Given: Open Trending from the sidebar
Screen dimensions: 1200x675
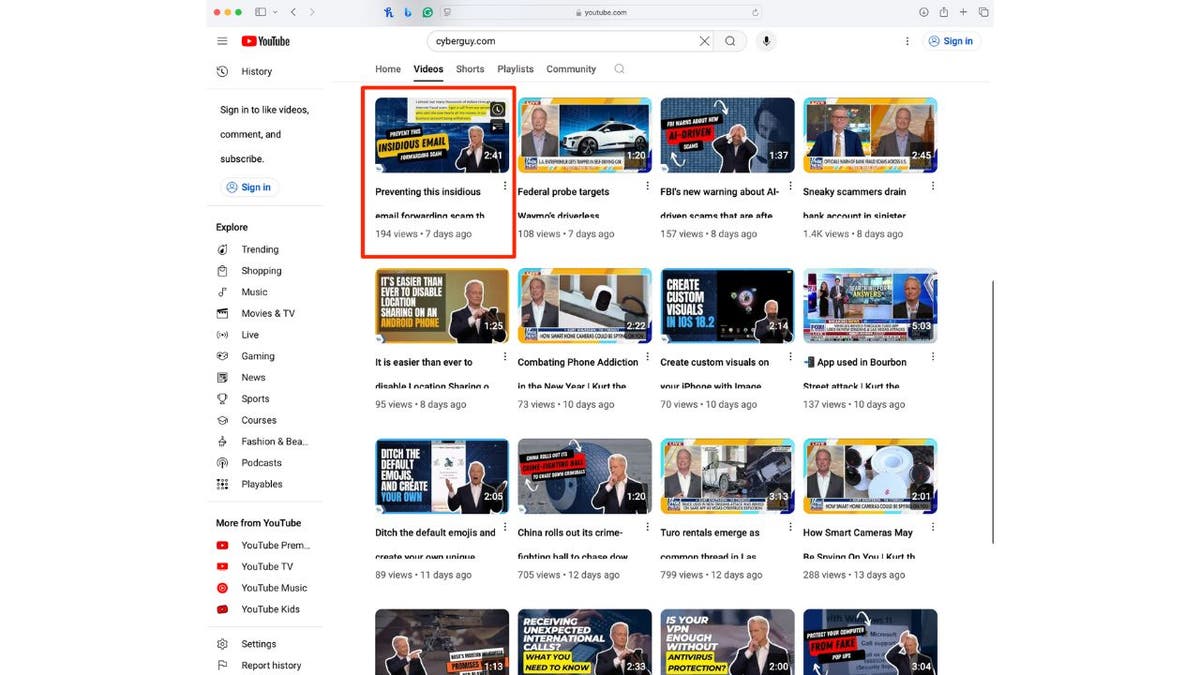Looking at the screenshot, I should pyautogui.click(x=258, y=249).
